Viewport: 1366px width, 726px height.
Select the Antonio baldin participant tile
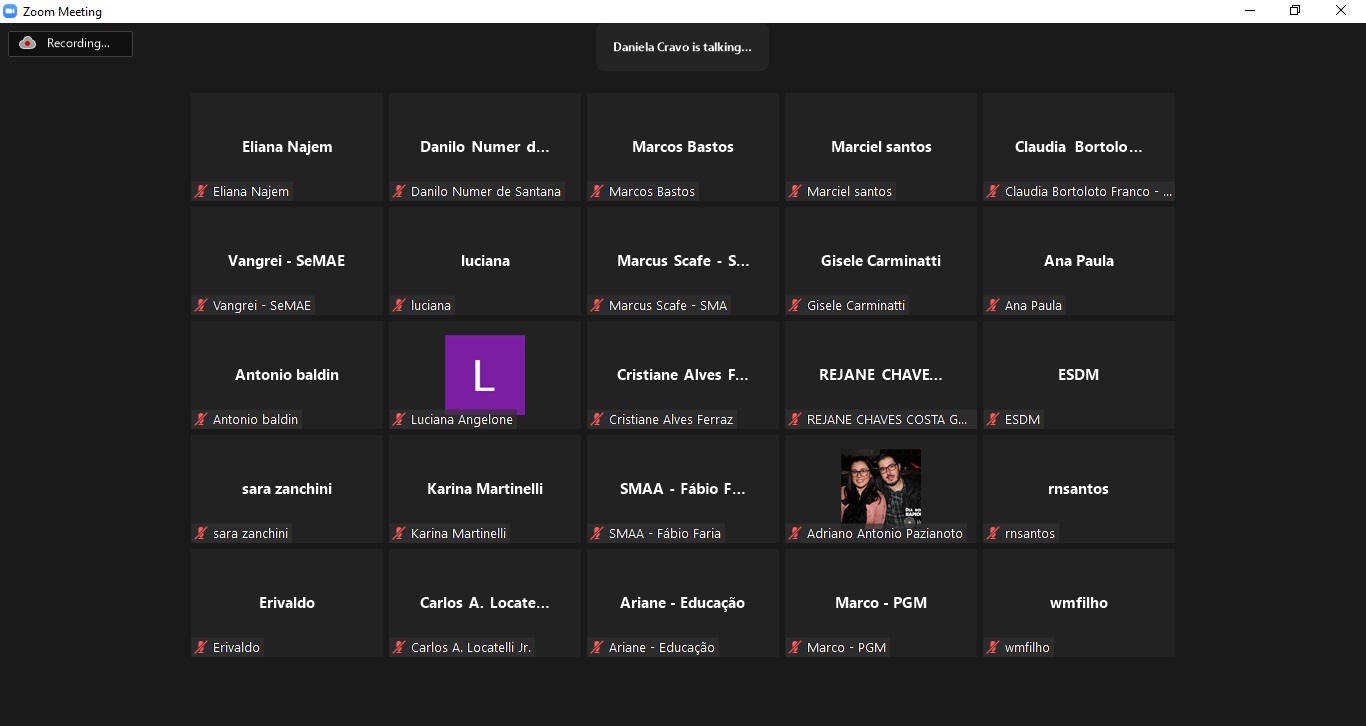click(x=287, y=375)
